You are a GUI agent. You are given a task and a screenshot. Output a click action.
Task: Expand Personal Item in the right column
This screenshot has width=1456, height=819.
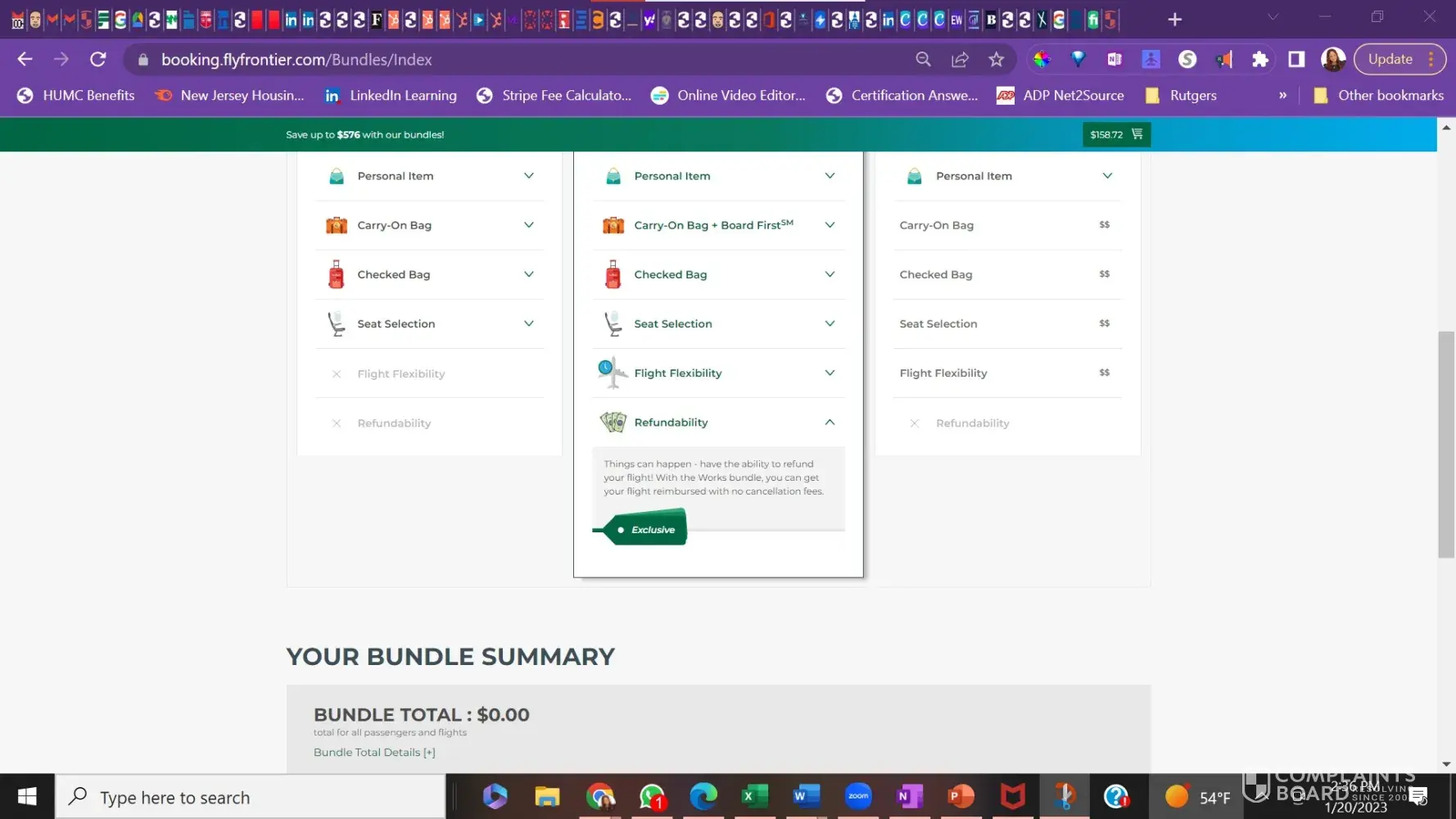coord(1107,175)
